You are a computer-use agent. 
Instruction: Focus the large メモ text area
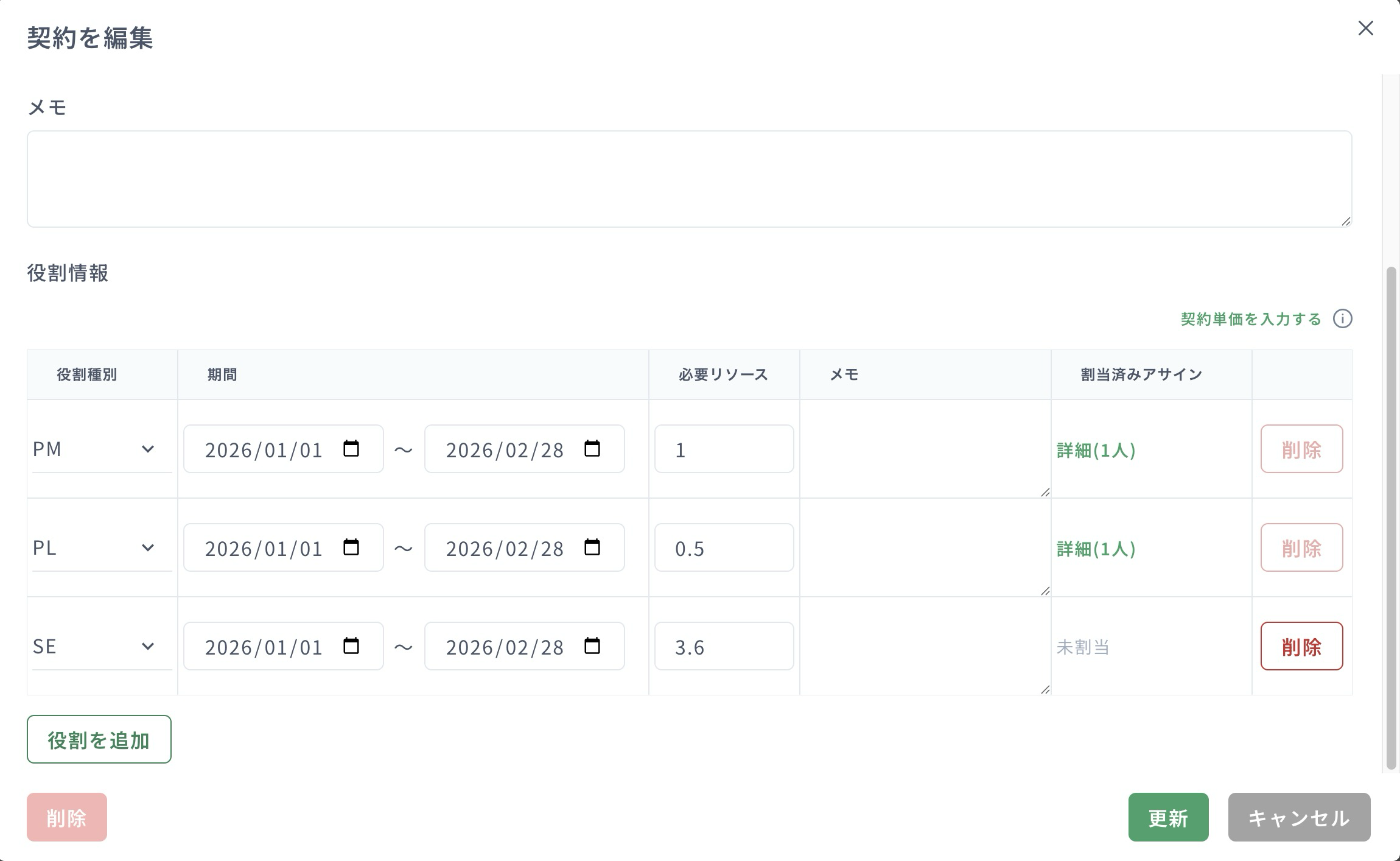689,179
